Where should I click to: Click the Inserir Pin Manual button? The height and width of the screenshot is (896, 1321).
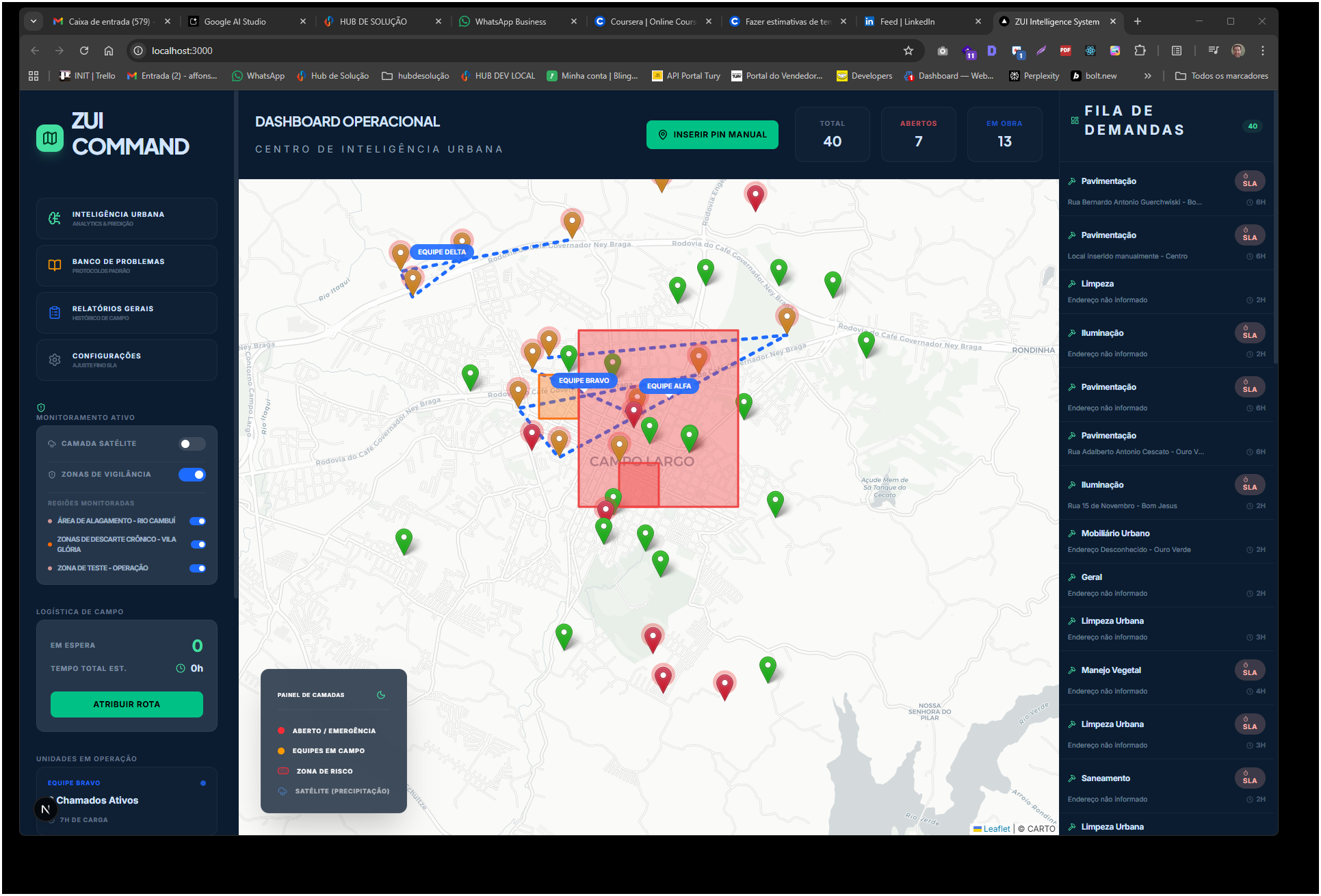point(712,135)
